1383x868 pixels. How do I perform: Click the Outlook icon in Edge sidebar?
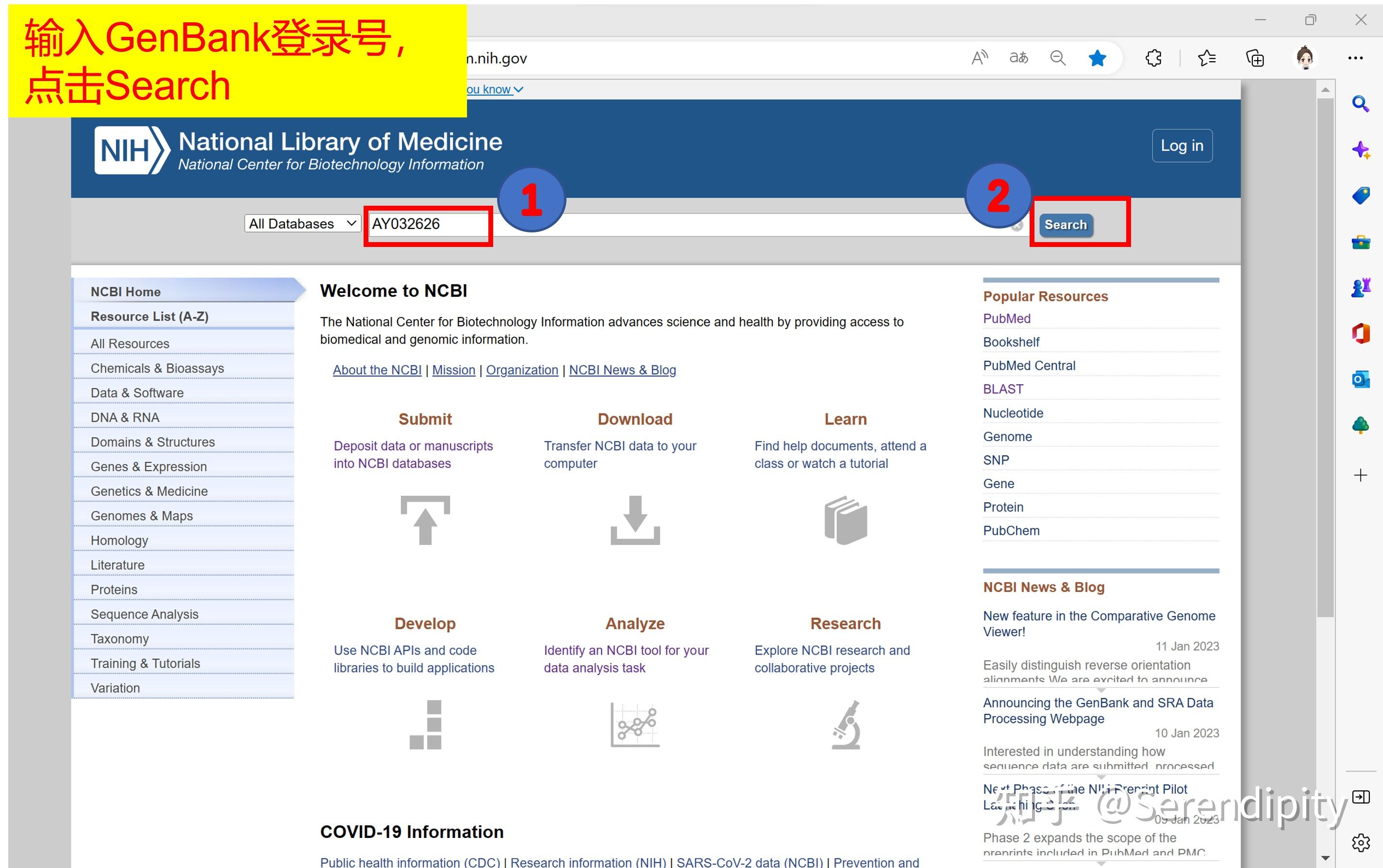(x=1360, y=379)
